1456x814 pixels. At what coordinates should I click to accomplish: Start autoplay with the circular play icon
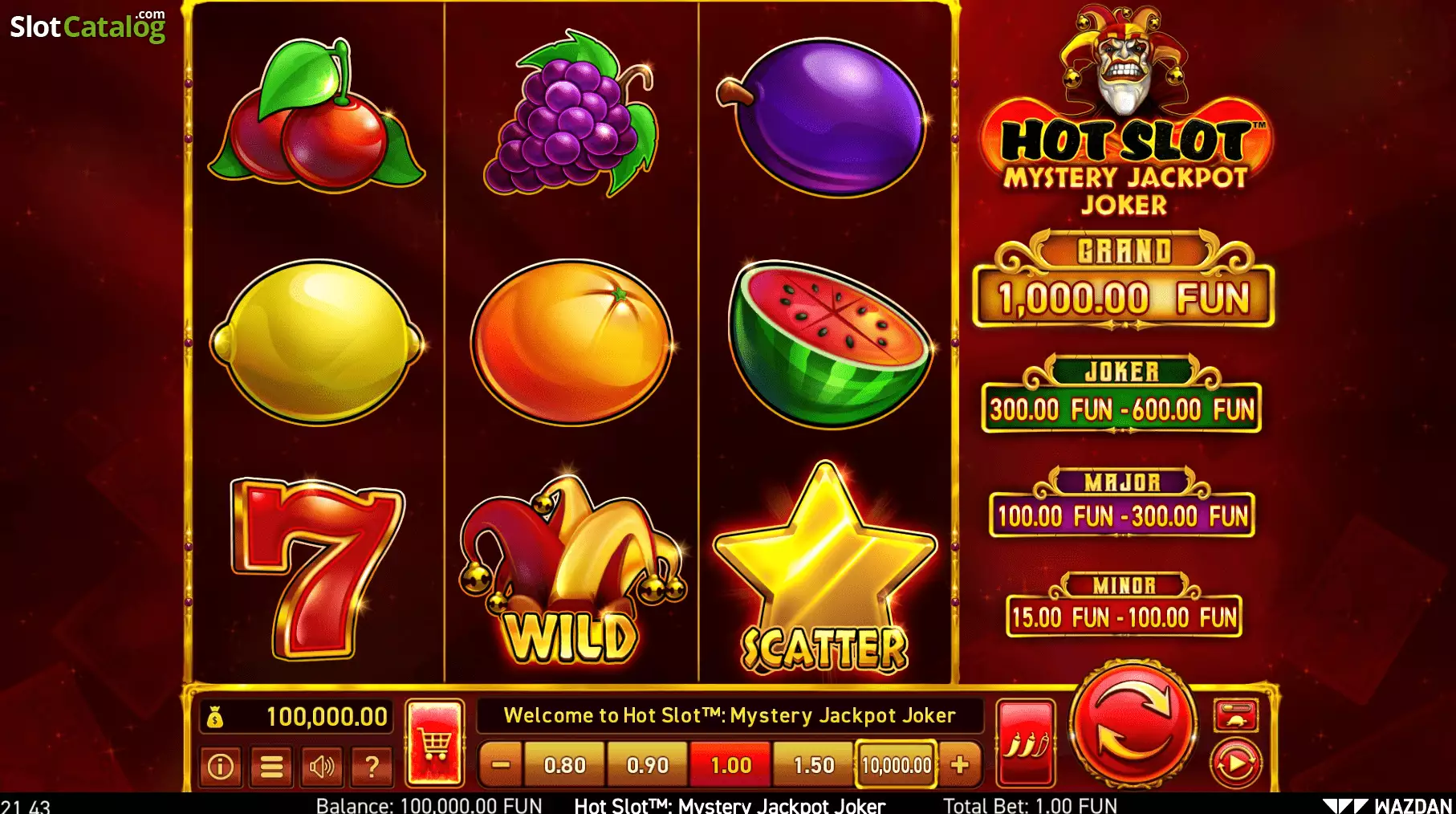point(1235,764)
